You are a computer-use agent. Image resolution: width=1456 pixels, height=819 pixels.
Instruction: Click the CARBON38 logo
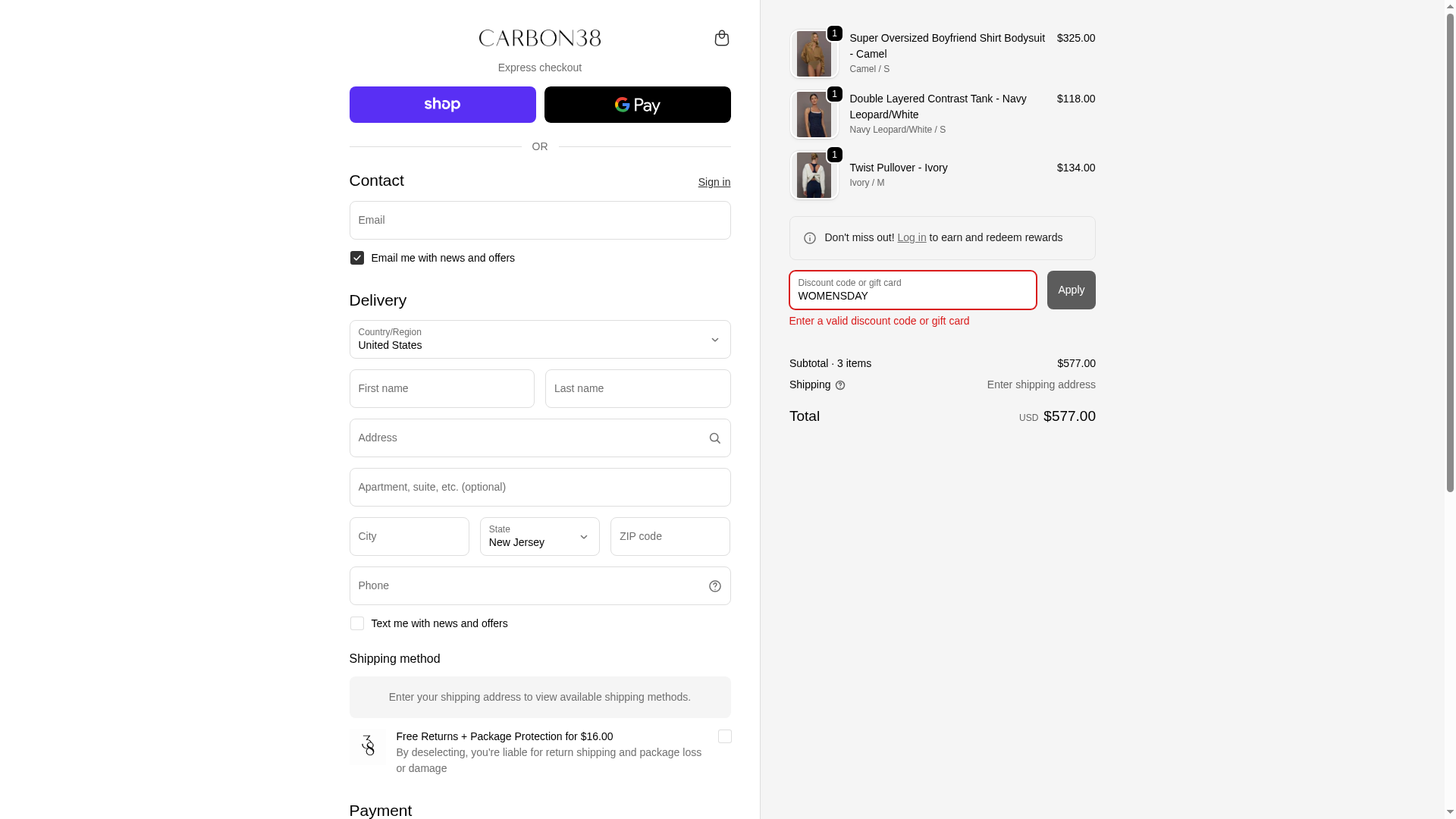540,38
